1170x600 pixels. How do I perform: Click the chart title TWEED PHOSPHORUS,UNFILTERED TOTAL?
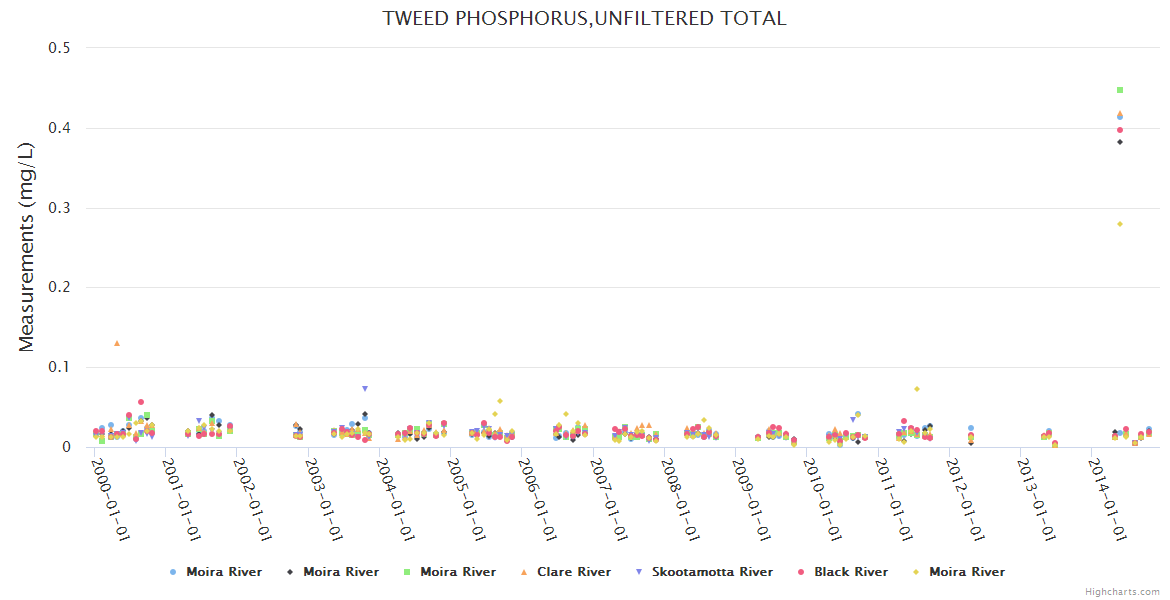pos(584,18)
